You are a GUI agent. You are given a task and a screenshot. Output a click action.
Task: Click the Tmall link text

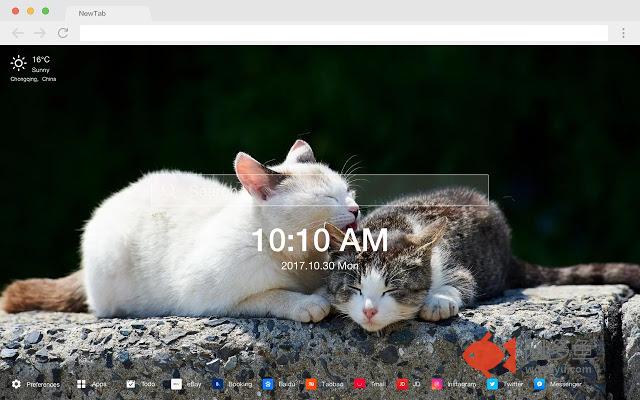tap(378, 384)
